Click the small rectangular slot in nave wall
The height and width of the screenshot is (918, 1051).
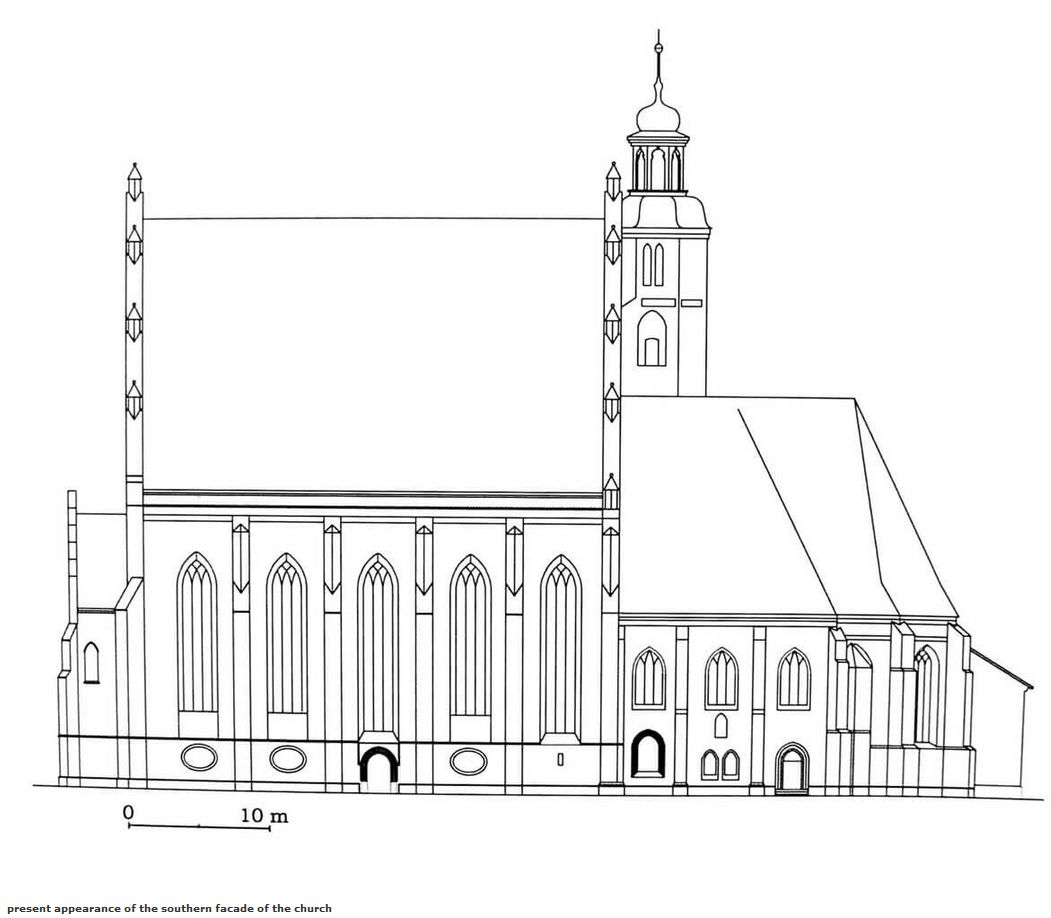tap(560, 760)
